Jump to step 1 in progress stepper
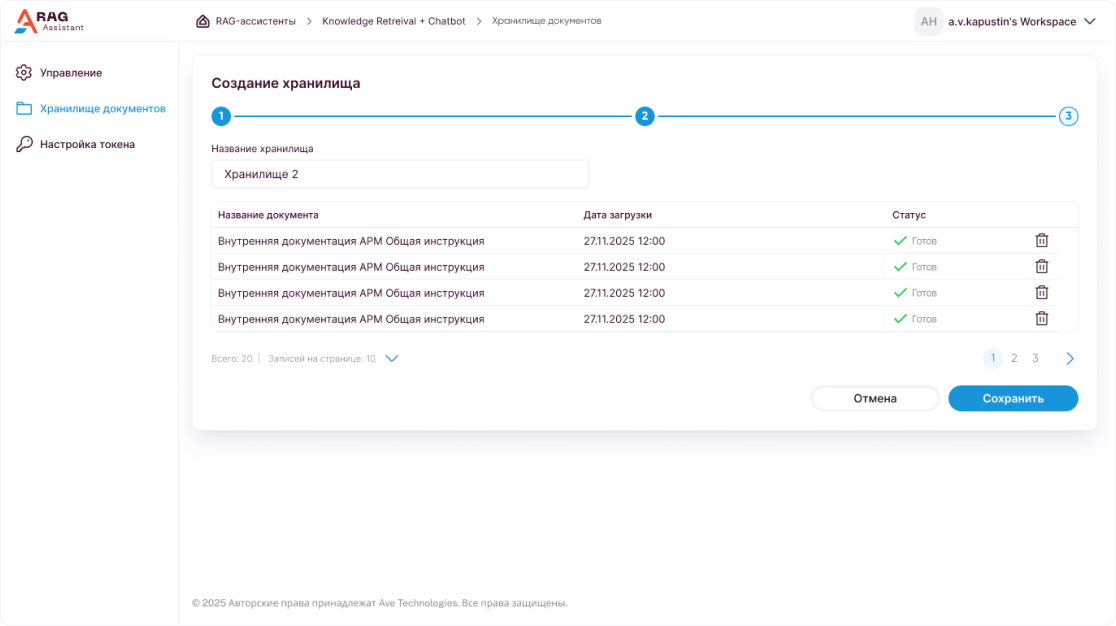This screenshot has width=1116, height=626. click(x=221, y=117)
